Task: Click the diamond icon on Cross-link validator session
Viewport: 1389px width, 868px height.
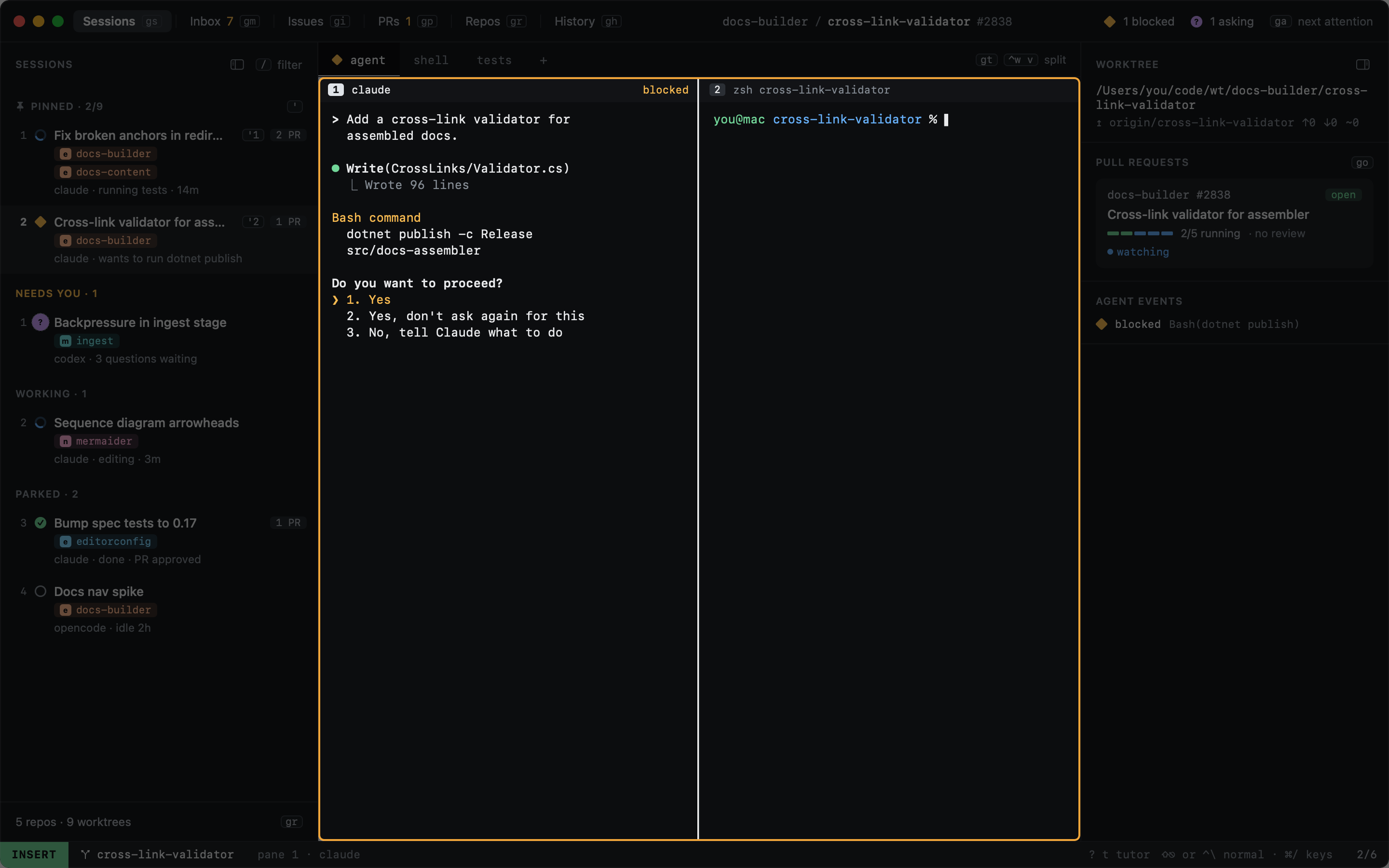Action: coord(40,222)
